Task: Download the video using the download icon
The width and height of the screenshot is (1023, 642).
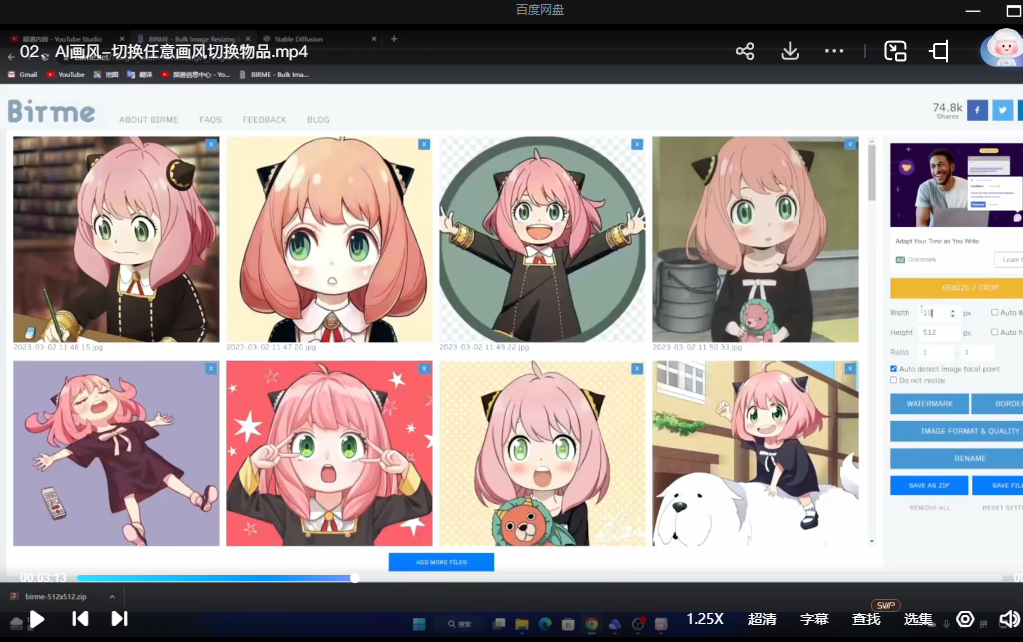Action: point(790,51)
